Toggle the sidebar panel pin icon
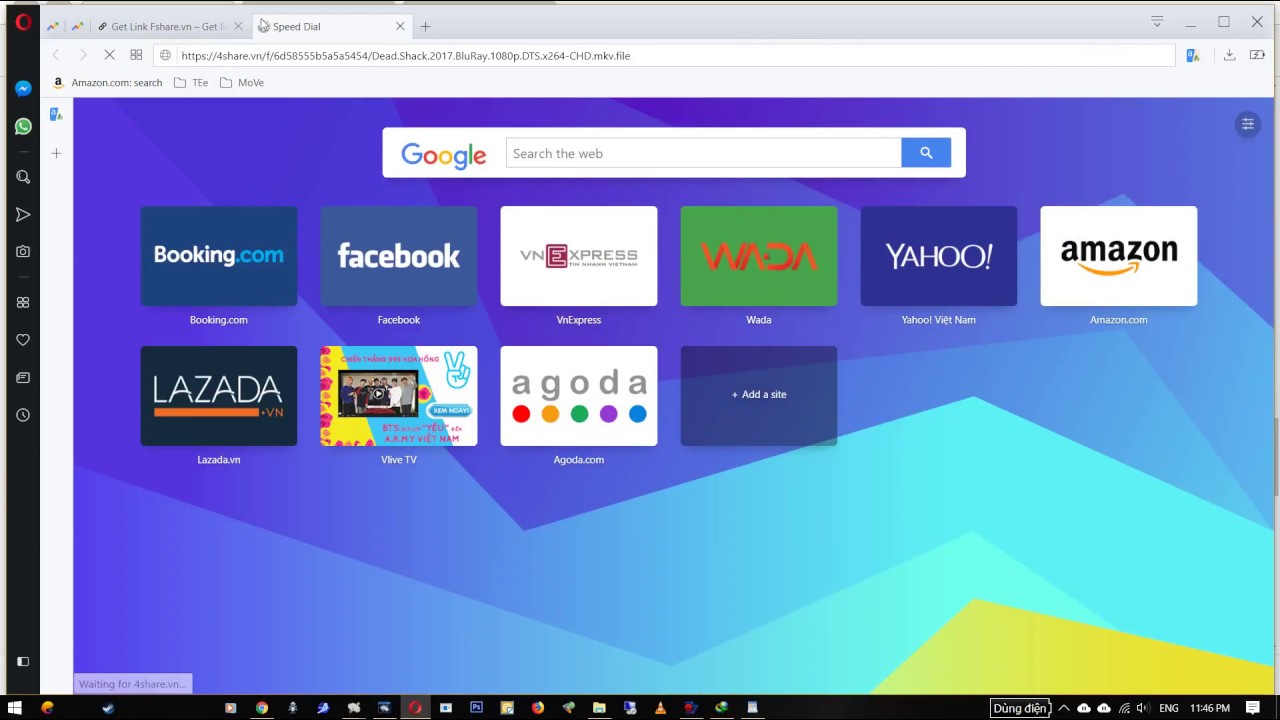The width and height of the screenshot is (1280, 720). tap(23, 661)
